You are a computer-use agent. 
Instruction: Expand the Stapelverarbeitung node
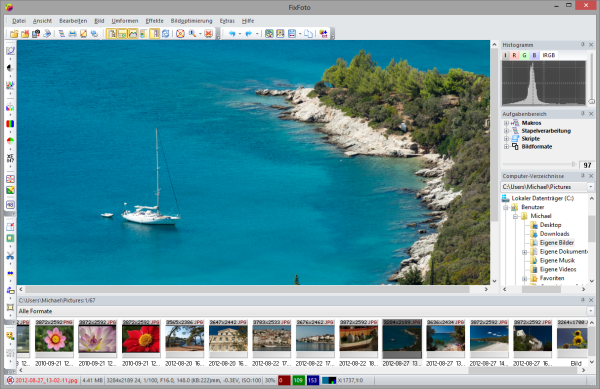click(506, 131)
